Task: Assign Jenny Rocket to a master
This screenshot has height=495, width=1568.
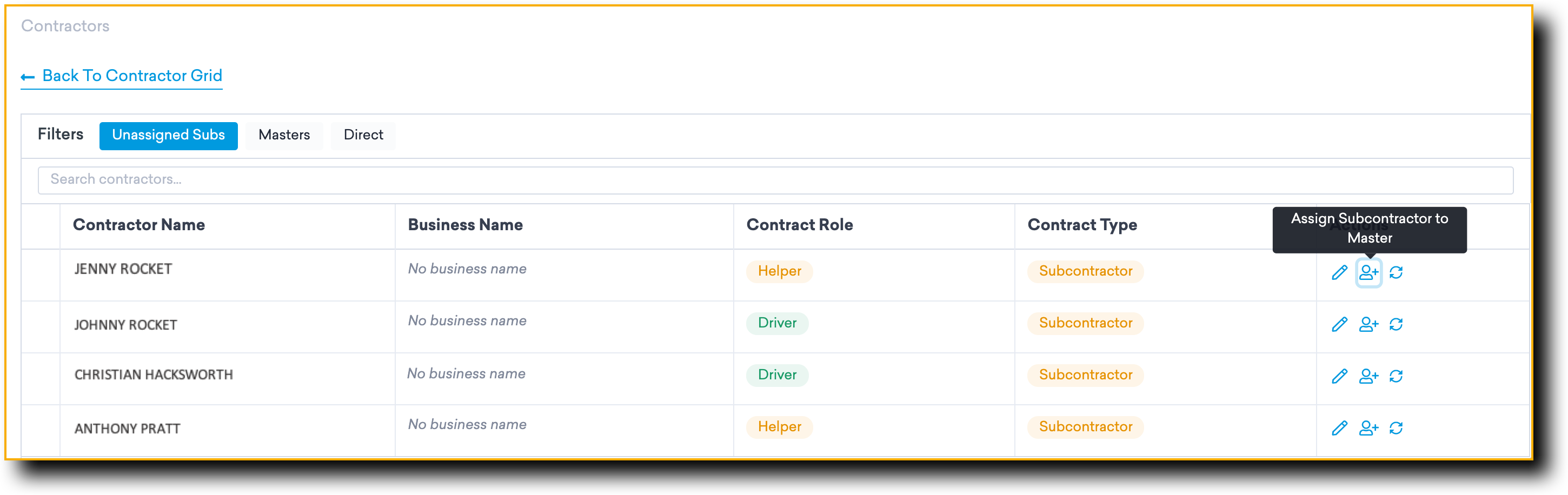Action: click(x=1368, y=272)
